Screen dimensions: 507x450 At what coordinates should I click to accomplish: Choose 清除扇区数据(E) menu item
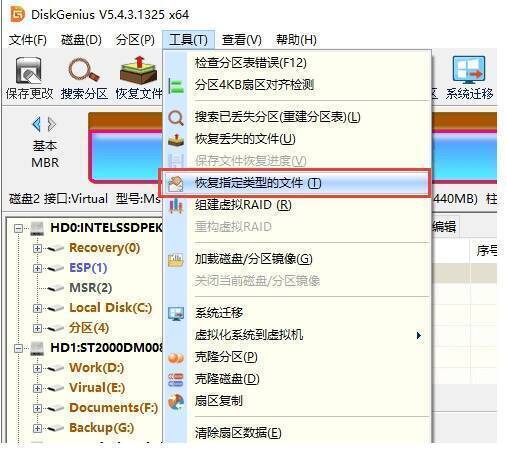297,433
